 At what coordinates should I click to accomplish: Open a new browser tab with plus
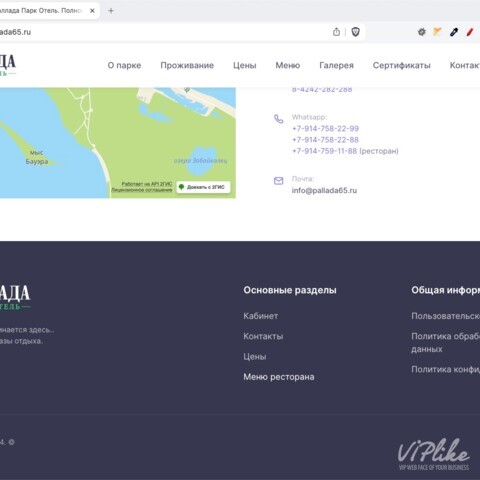point(111,11)
